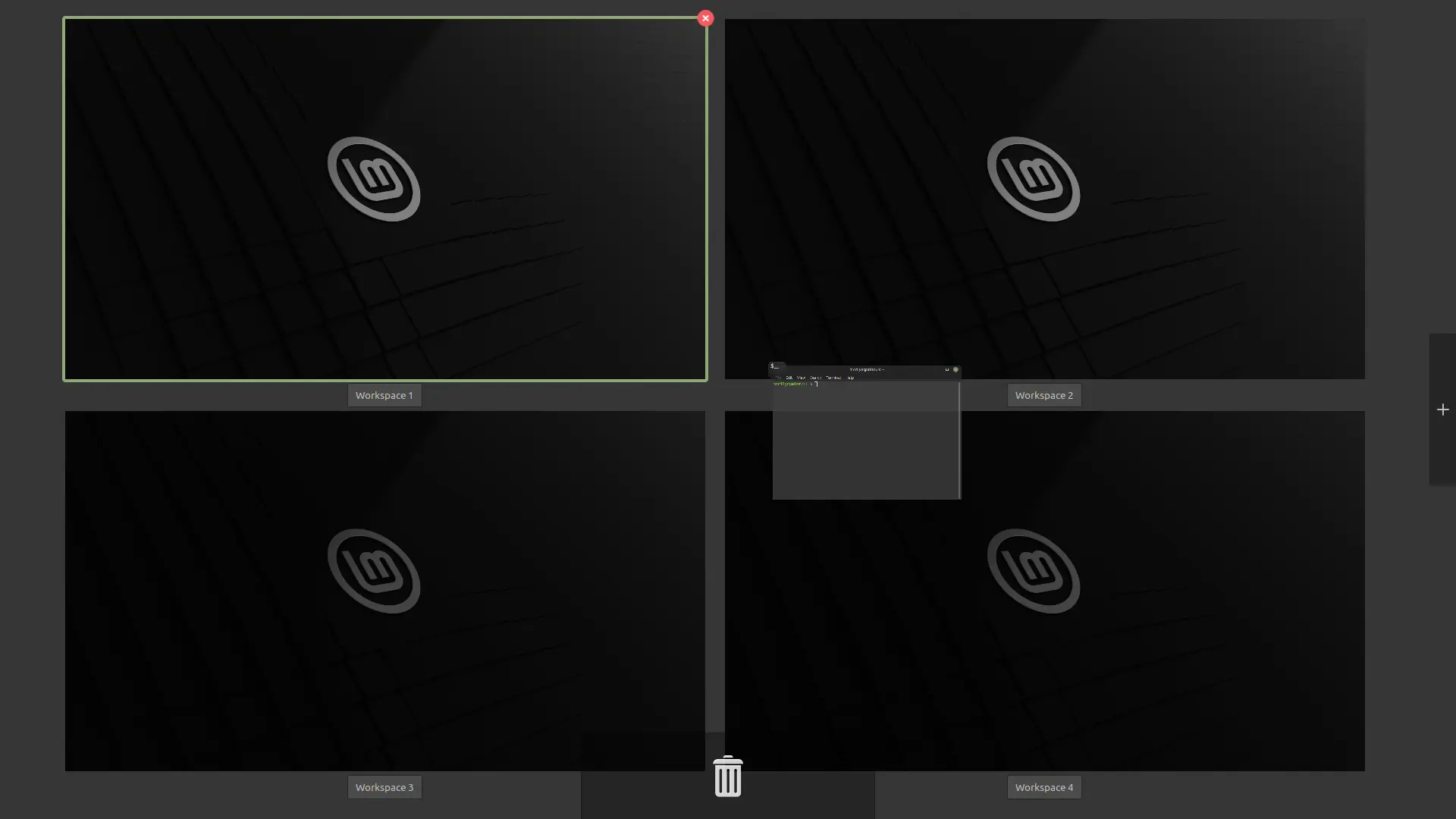Switch to Workspace 3 thumbnail

[x=384, y=590]
